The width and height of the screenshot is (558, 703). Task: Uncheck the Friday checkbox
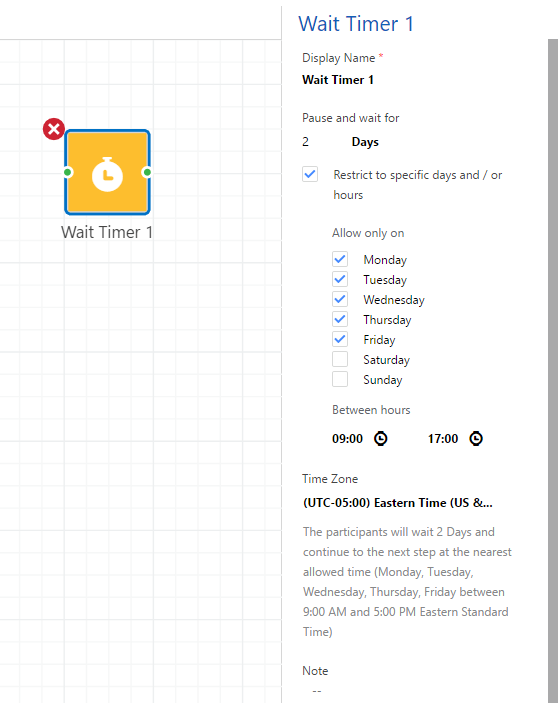tap(340, 339)
